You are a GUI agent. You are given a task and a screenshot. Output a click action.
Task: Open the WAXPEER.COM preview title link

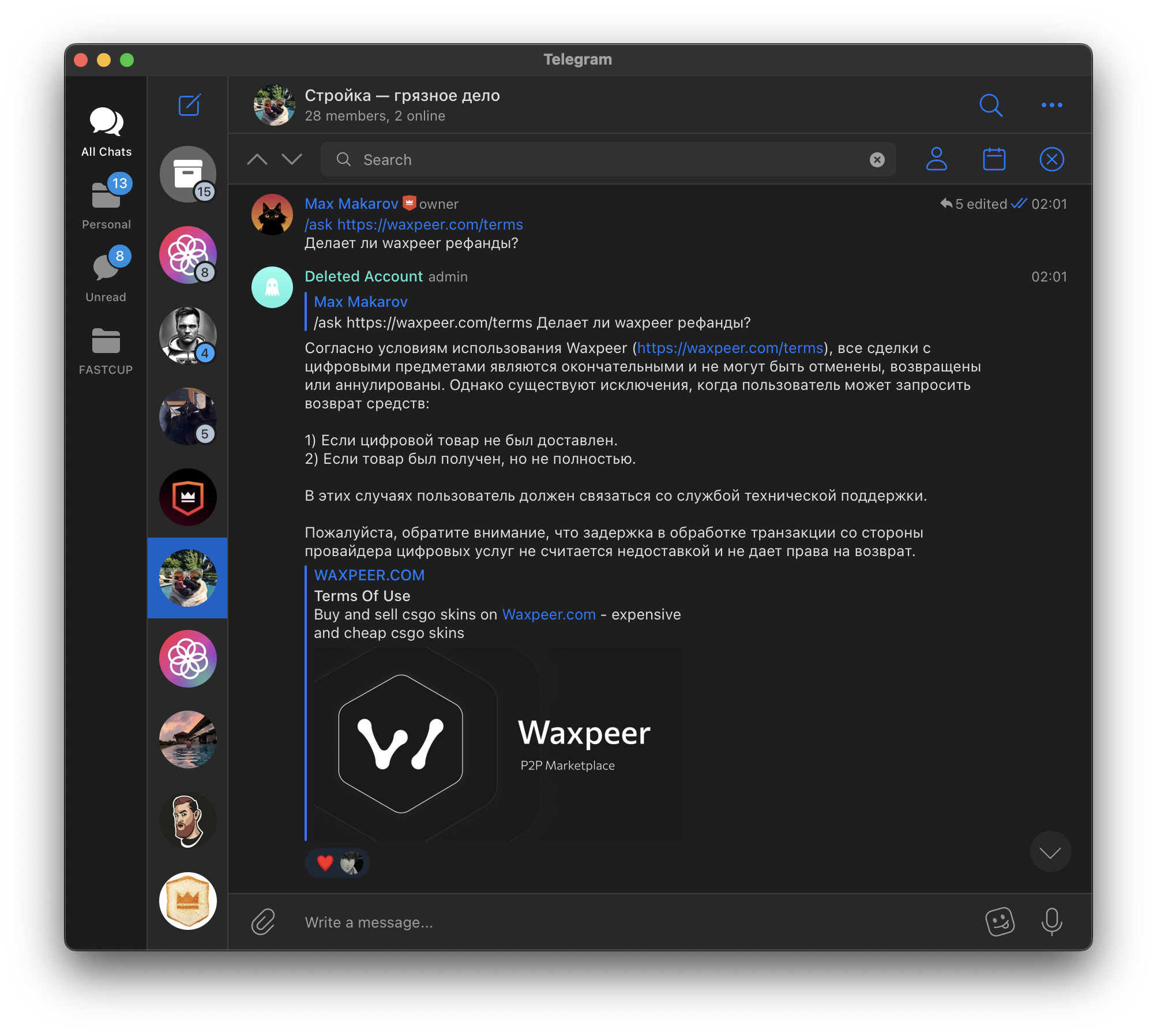[x=369, y=575]
